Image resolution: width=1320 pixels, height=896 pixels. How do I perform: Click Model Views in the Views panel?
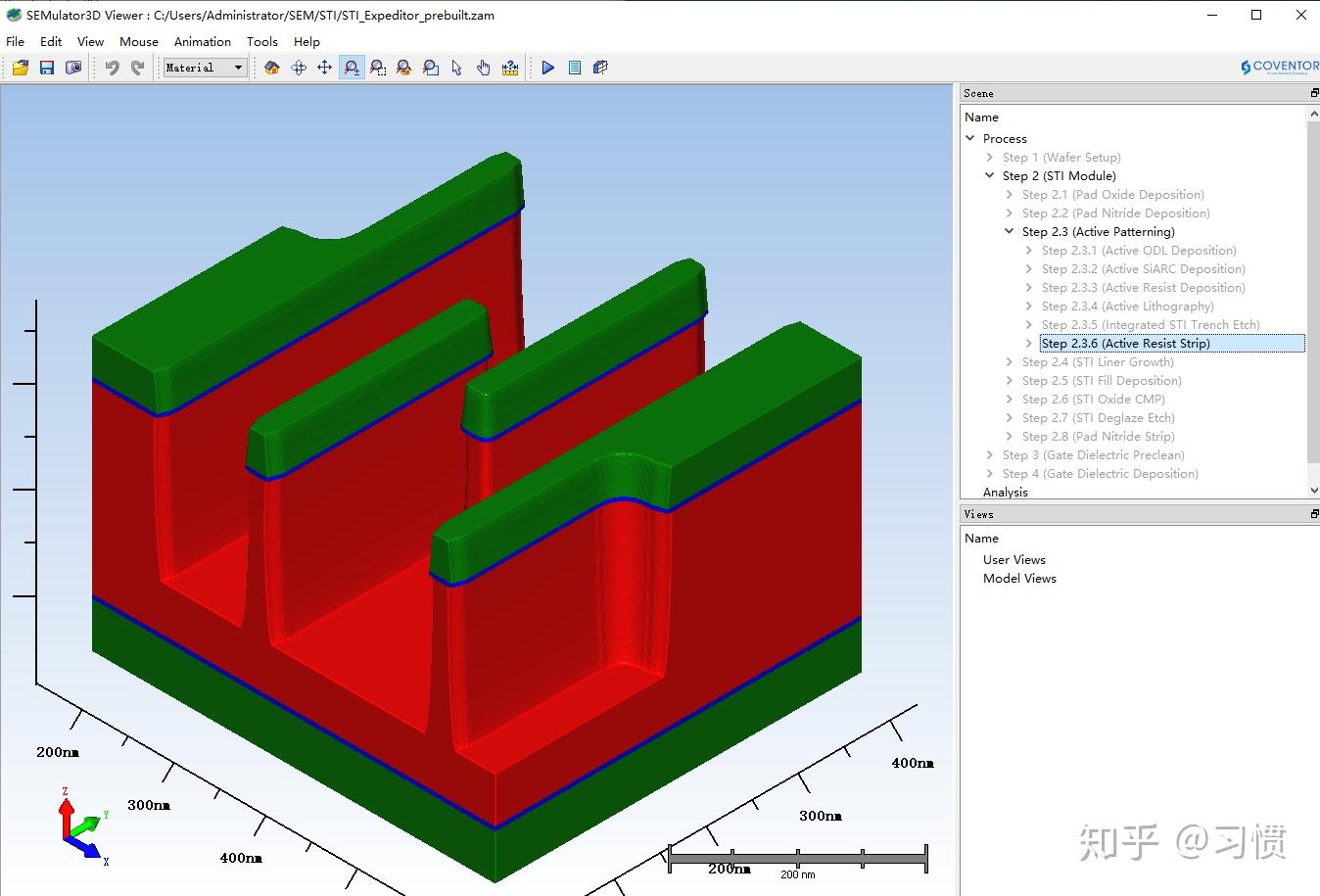pos(1019,578)
